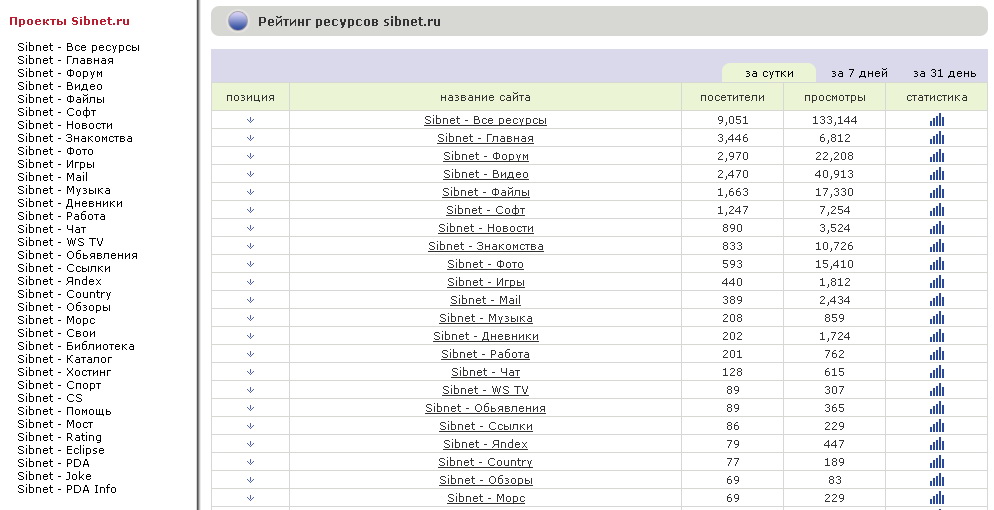Screen dimensions: 994x510
Task: Click the посетители column header
Action: pyautogui.click(x=732, y=98)
